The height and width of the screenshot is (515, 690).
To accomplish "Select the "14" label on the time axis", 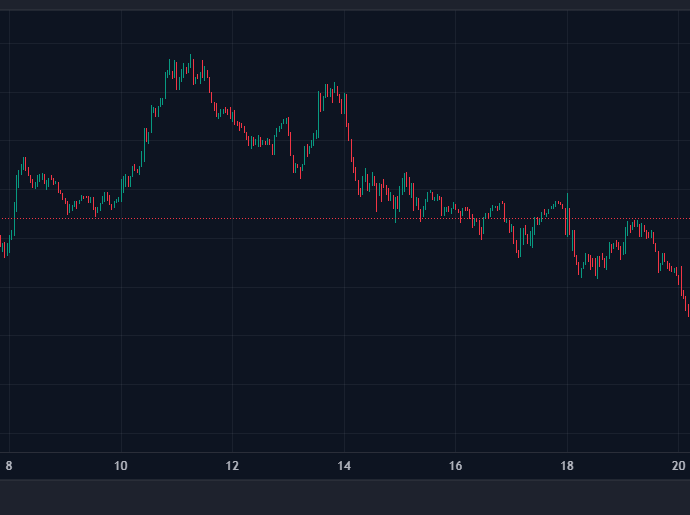I will pos(344,465).
